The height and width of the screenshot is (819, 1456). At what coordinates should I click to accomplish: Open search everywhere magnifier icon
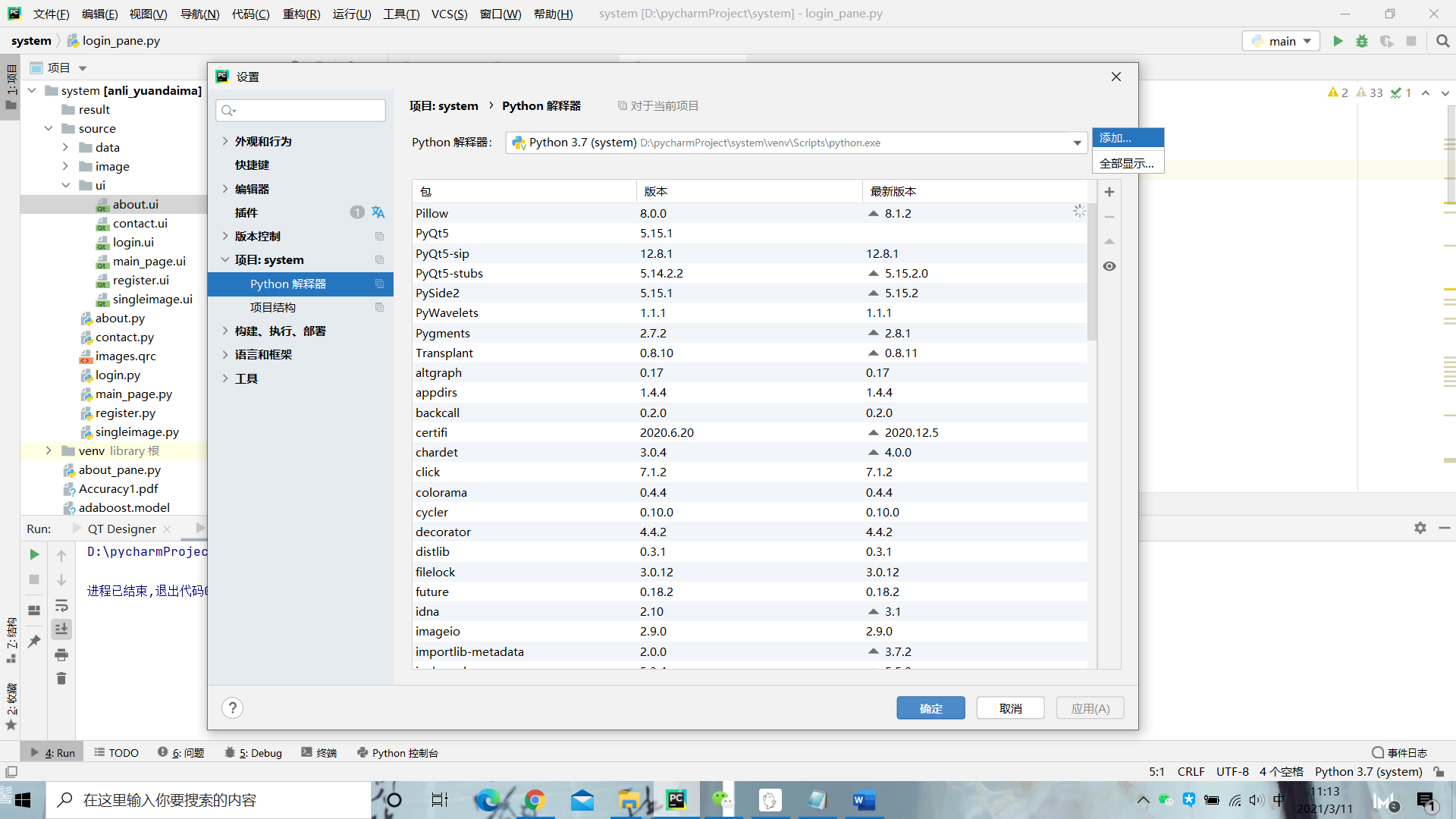pos(1442,41)
